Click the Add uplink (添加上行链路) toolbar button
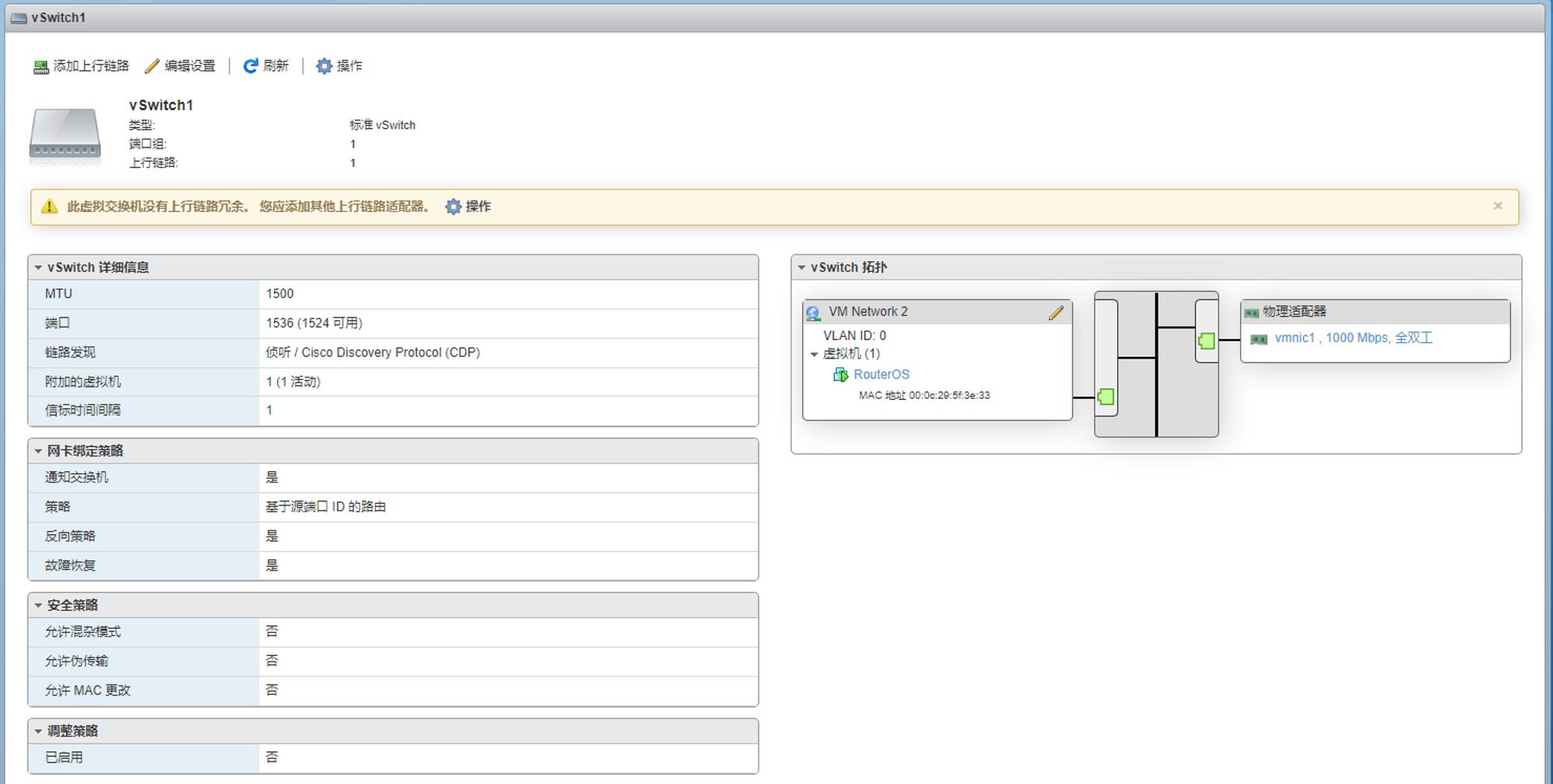Screen dimensions: 1553x784 tap(81, 66)
